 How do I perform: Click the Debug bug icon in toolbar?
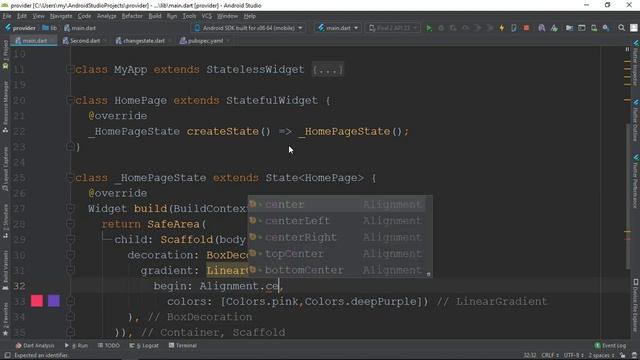pos(441,28)
